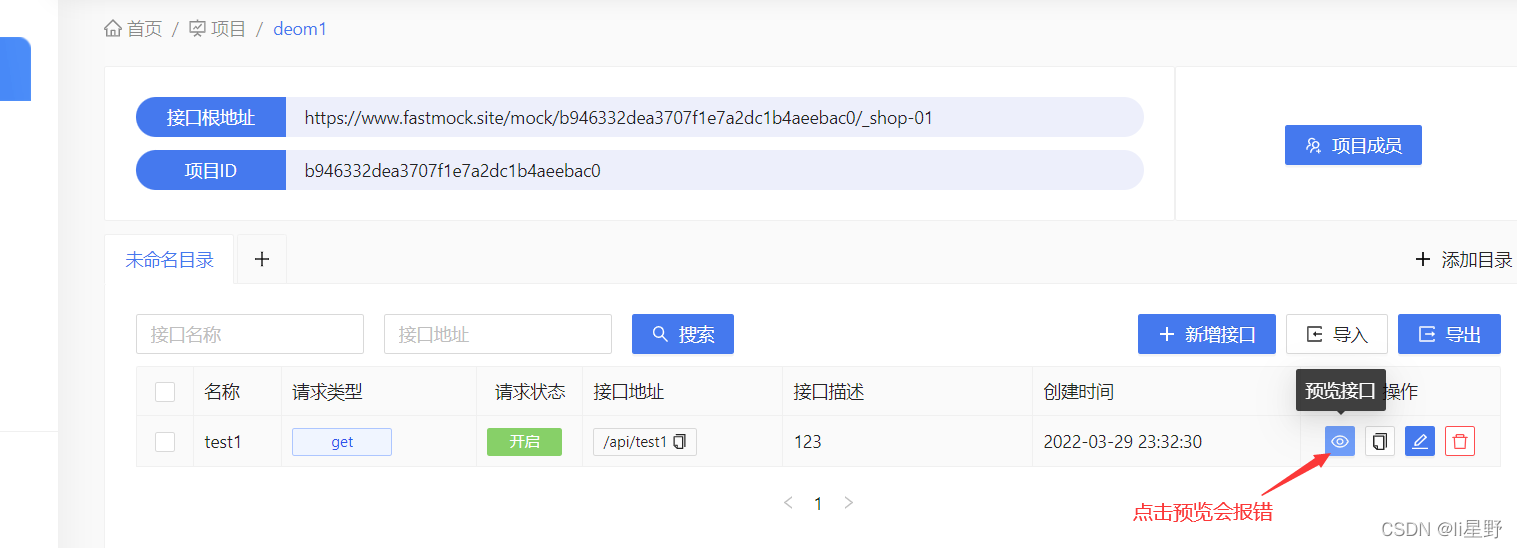Screen dimensions: 1517x548
Task: Toggle the select-all checkbox in table header
Action: (165, 392)
